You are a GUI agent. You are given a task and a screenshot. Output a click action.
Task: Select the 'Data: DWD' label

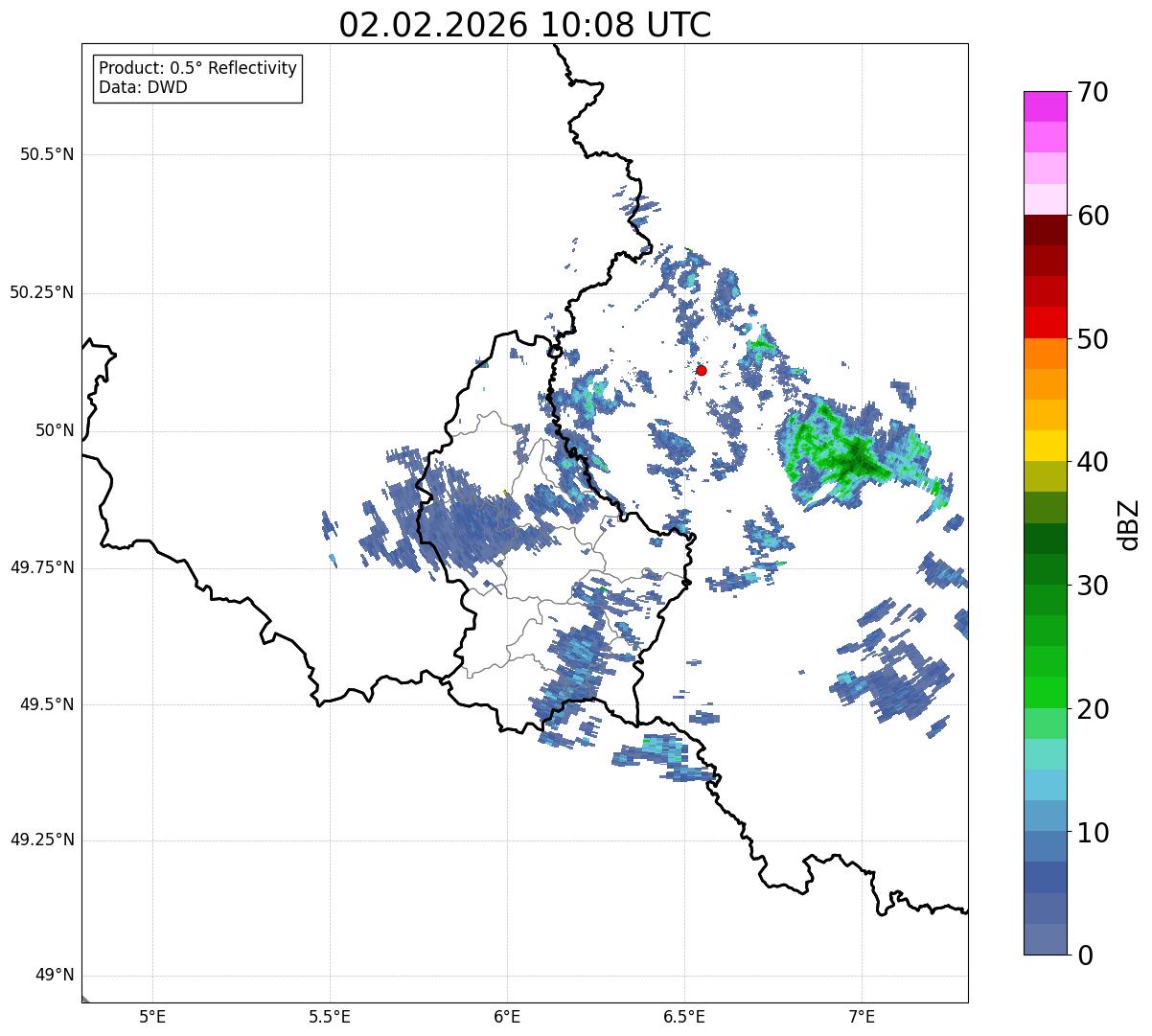click(143, 87)
